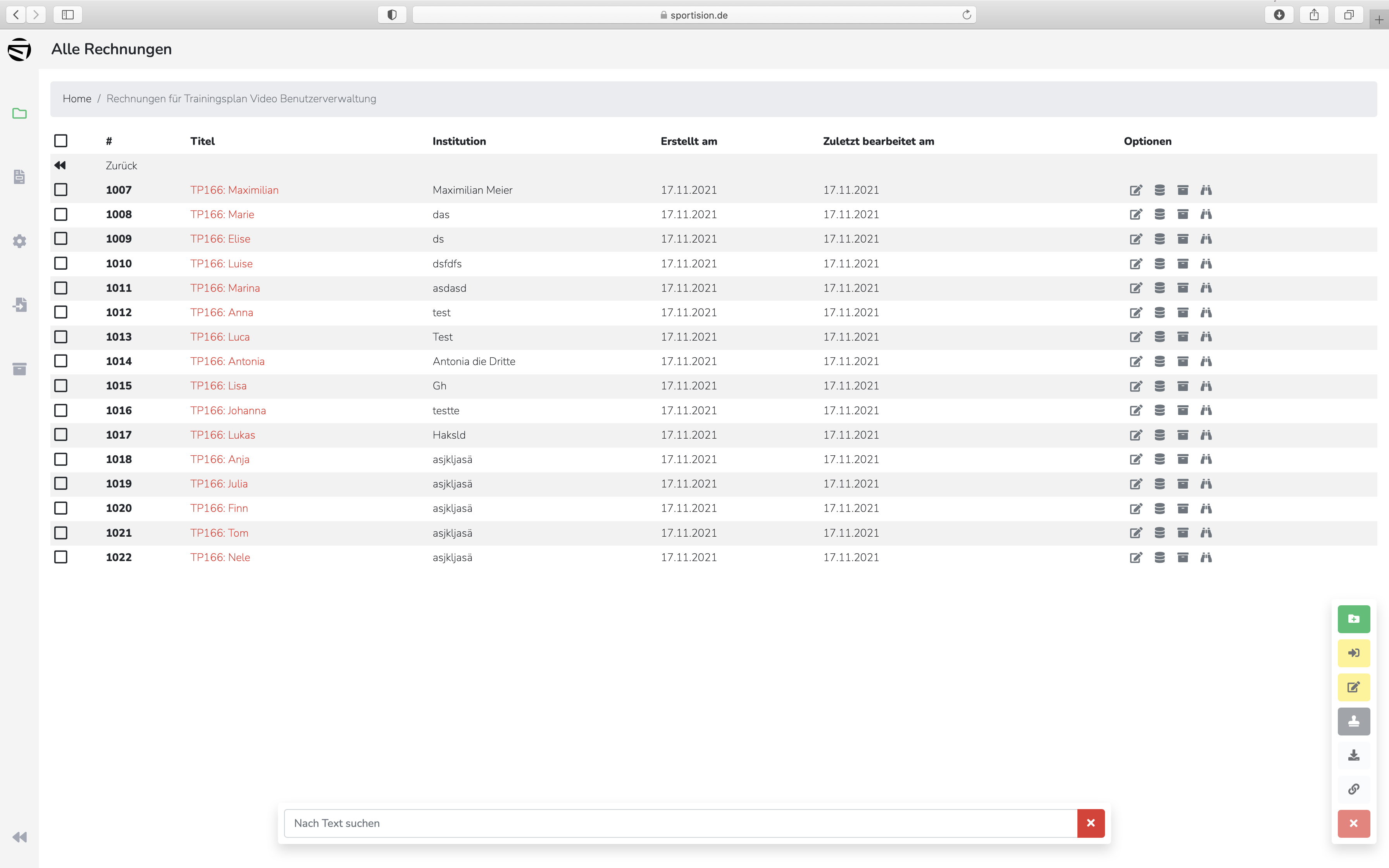Click the archive icon for invoice 1009
Viewport: 1389px width, 868px height.
click(x=1183, y=239)
